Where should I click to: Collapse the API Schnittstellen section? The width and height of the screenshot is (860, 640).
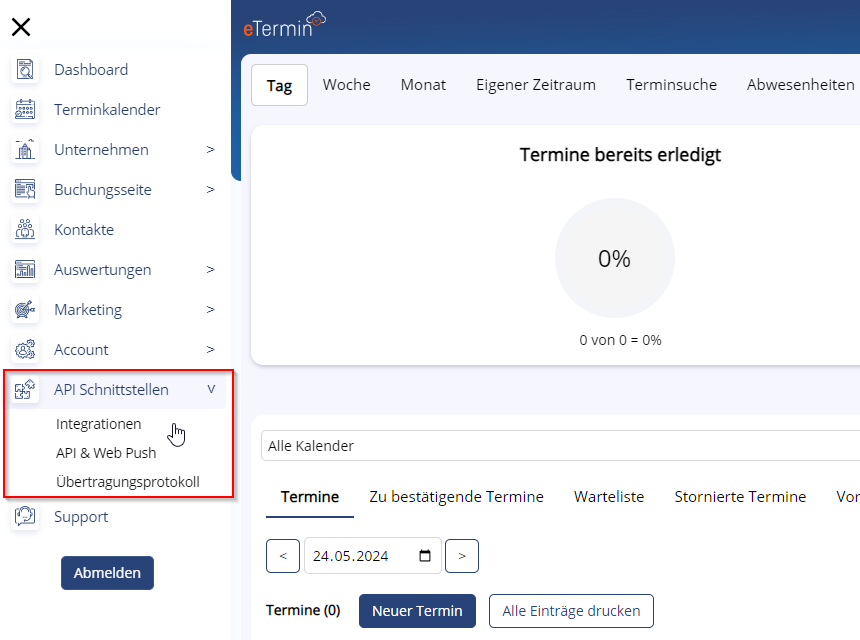[210, 390]
